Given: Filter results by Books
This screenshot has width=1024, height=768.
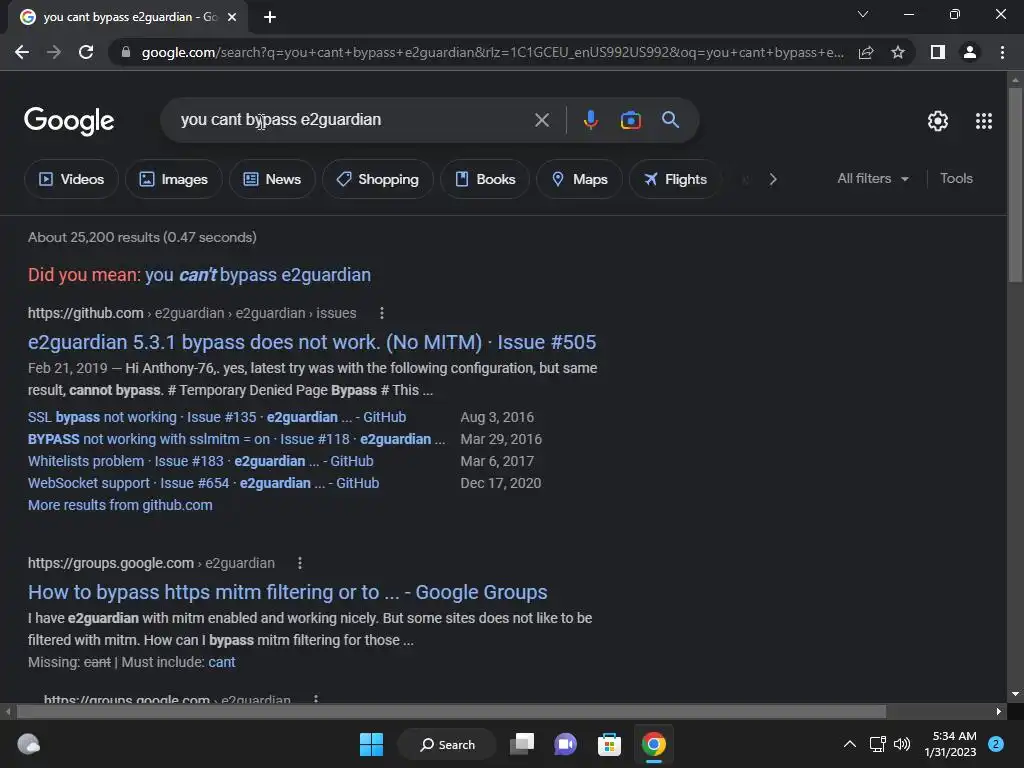Looking at the screenshot, I should coord(485,179).
